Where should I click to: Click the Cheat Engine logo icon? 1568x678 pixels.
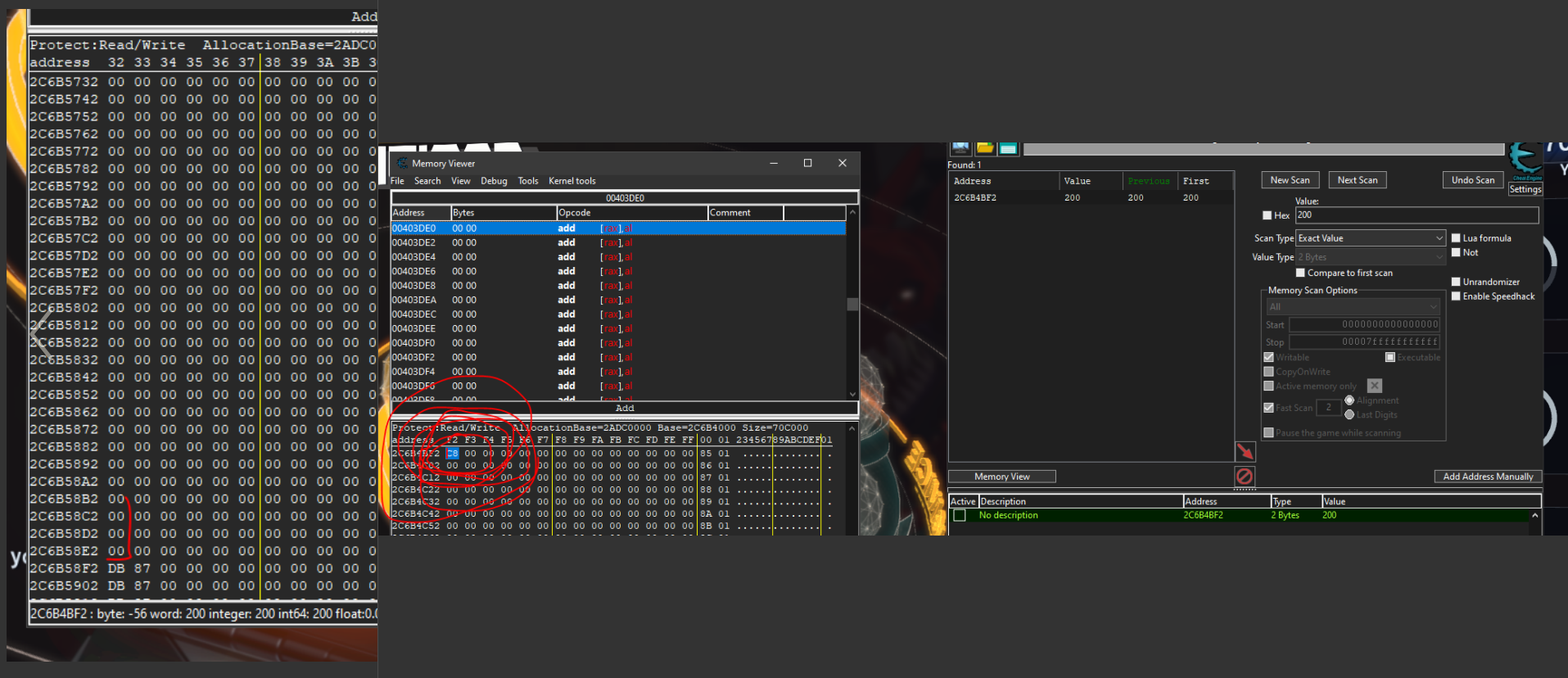(x=1525, y=159)
